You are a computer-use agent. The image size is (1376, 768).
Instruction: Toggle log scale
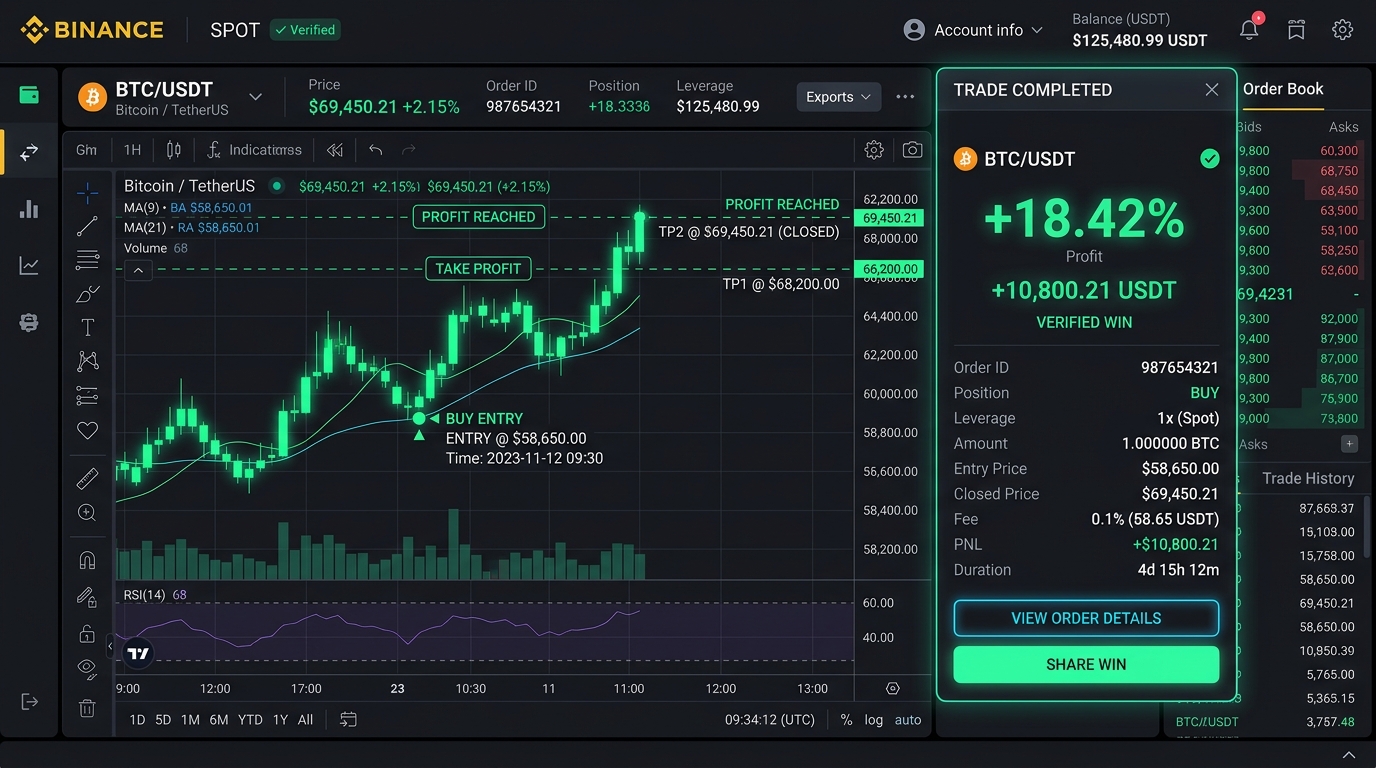(874, 720)
